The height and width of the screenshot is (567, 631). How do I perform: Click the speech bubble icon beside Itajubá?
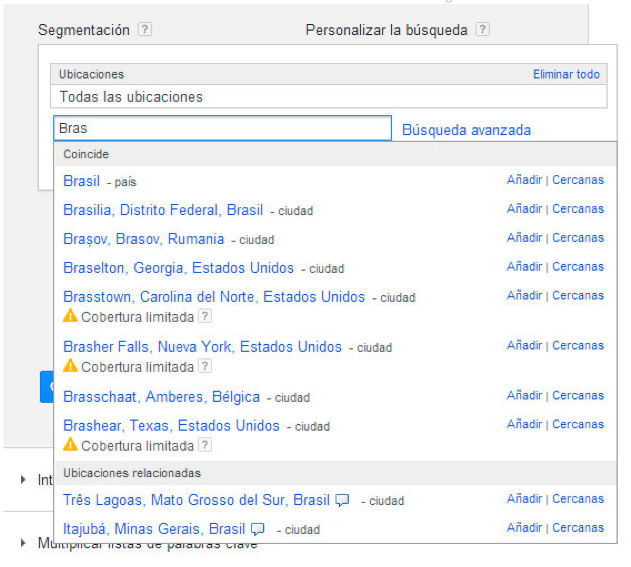coord(258,529)
